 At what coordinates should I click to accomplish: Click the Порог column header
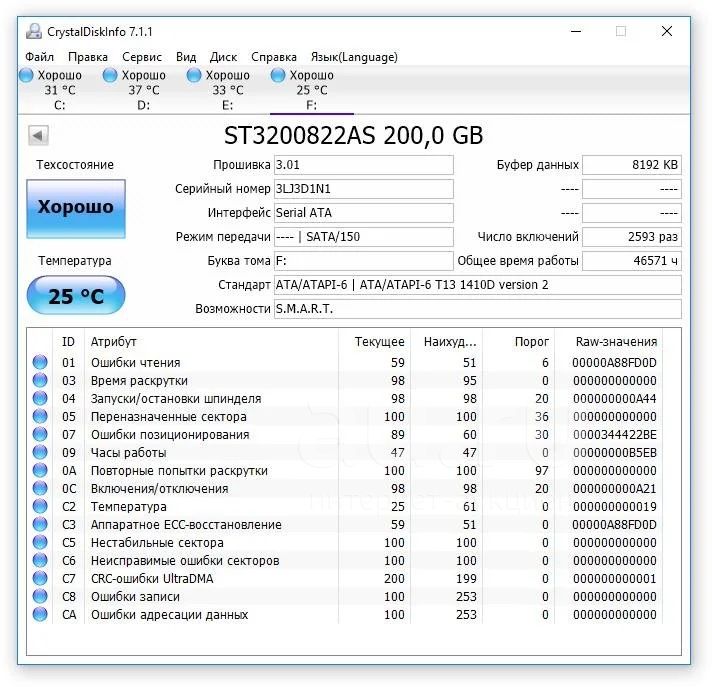519,341
